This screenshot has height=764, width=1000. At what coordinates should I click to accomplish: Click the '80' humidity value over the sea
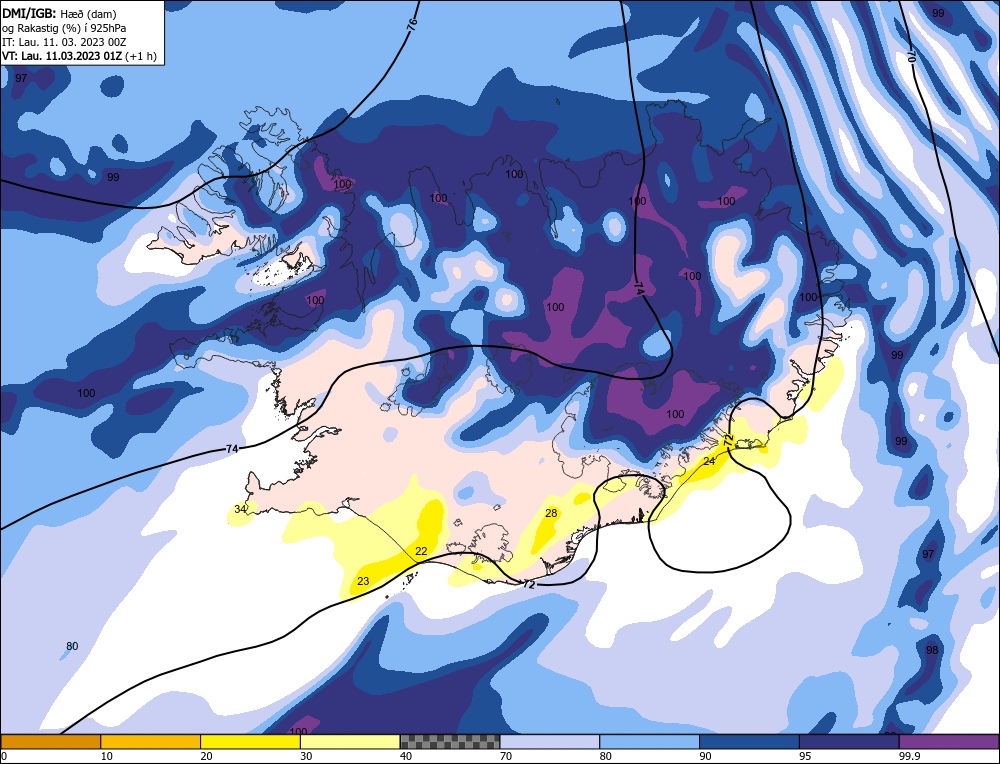(72, 646)
